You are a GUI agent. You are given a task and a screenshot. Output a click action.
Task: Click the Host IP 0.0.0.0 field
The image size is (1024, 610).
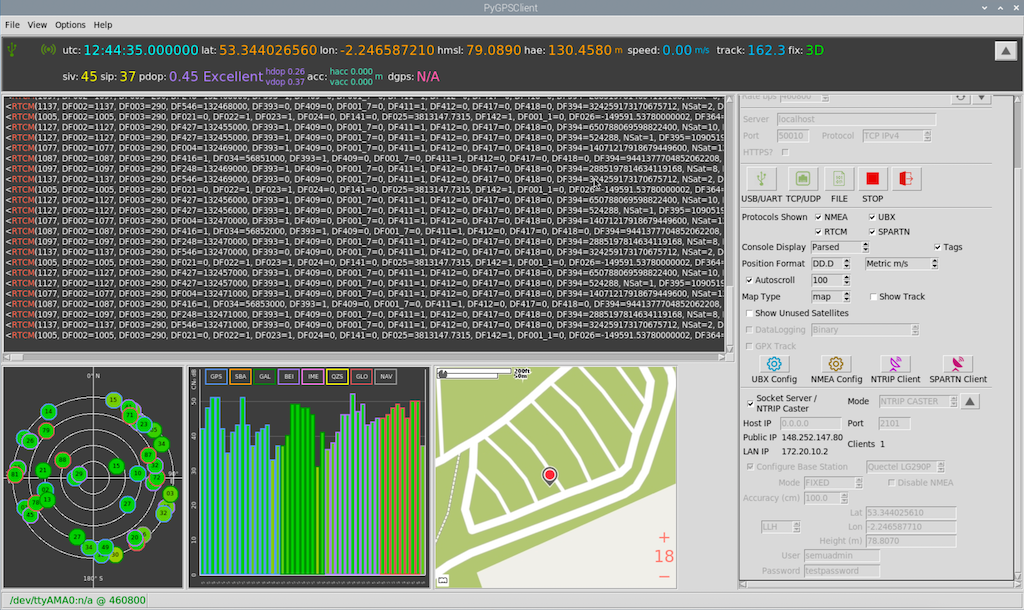(810, 423)
